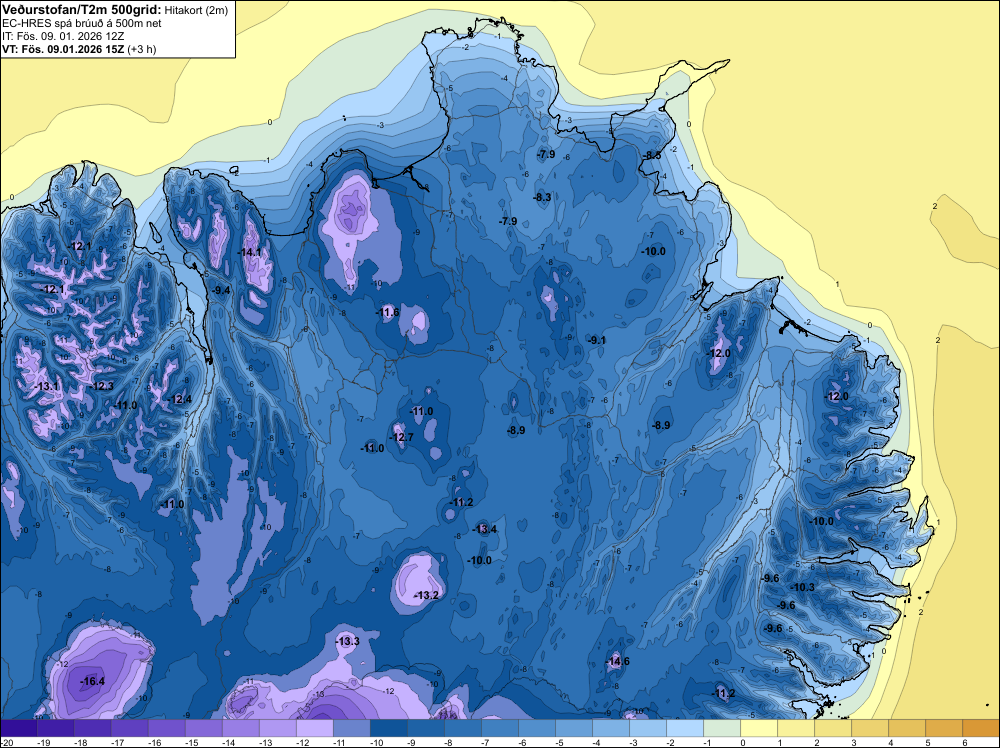Select legend swatch between -13 and -12
This screenshot has height=748, width=1000.
(277, 728)
